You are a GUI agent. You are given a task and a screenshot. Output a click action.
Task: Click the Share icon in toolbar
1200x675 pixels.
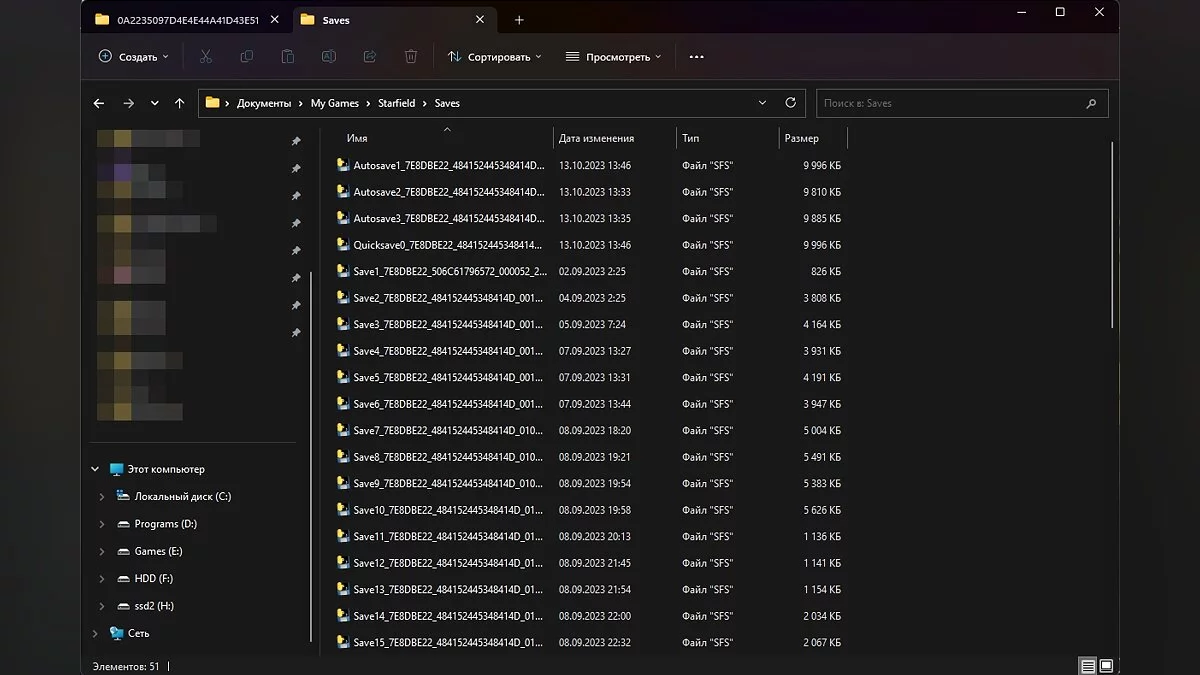(x=370, y=57)
